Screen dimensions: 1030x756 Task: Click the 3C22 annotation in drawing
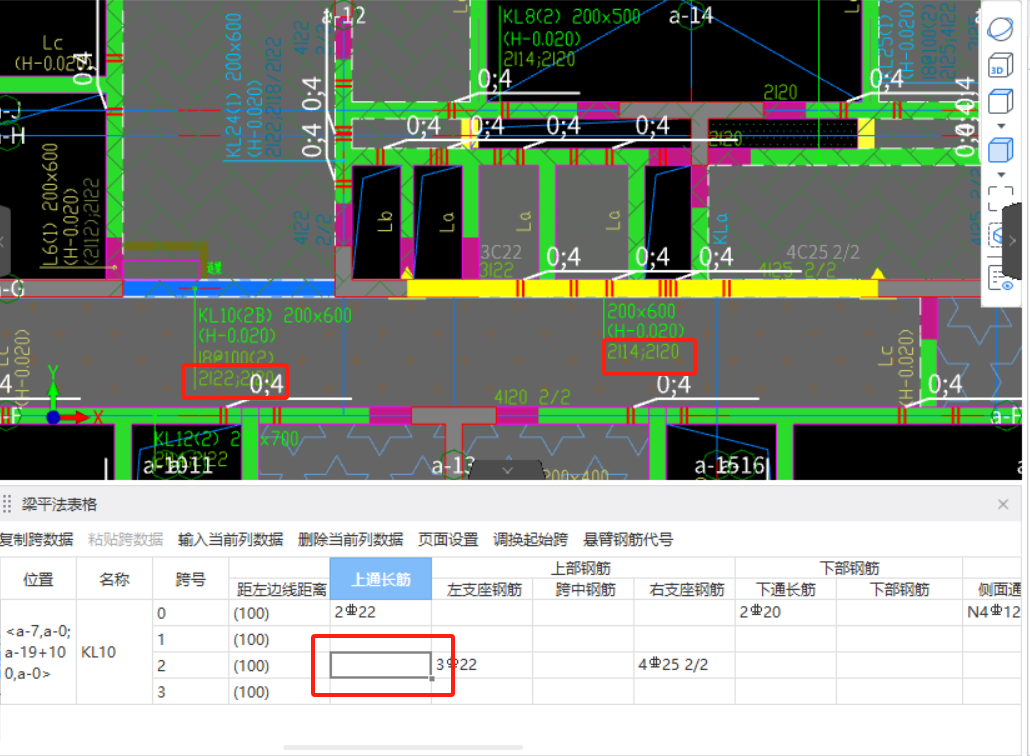501,252
